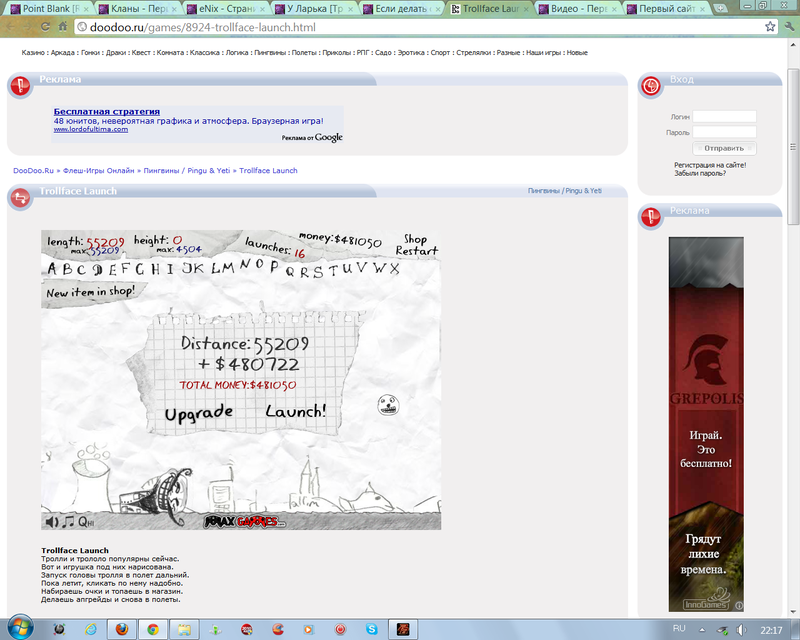The width and height of the screenshot is (800, 640).
Task: Open the Казино category
Action: point(33,53)
